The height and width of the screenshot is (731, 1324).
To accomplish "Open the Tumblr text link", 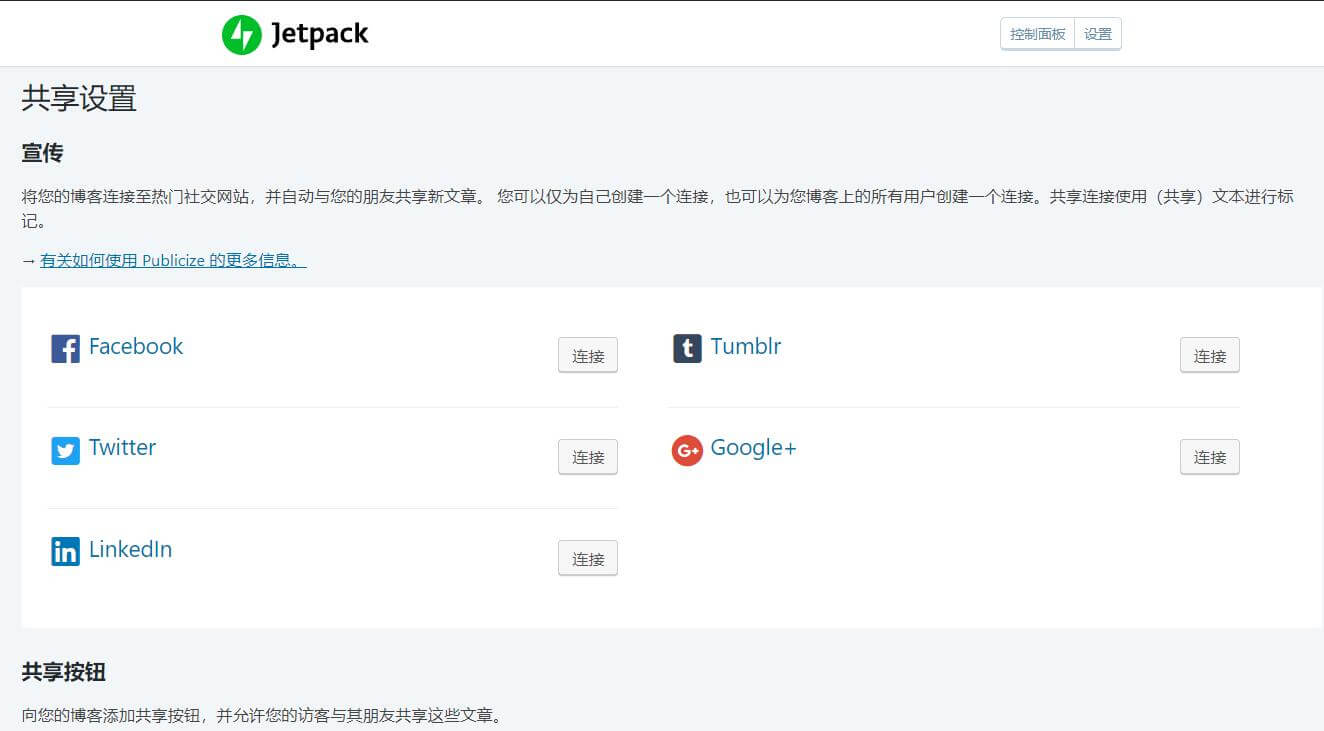I will 746,347.
